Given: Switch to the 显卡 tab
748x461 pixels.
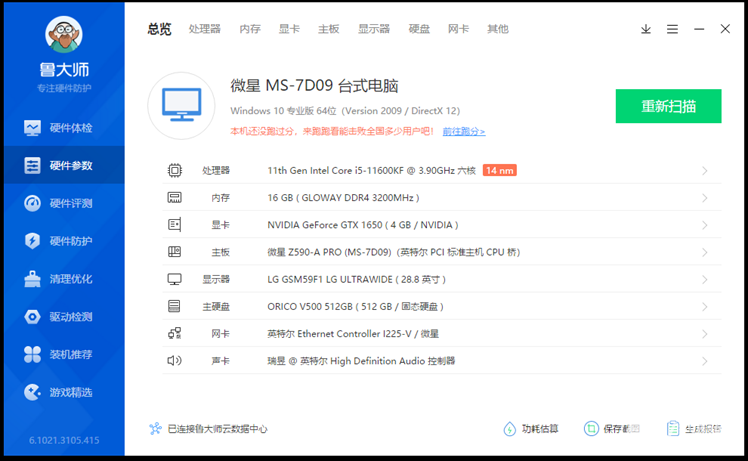Looking at the screenshot, I should pos(289,29).
